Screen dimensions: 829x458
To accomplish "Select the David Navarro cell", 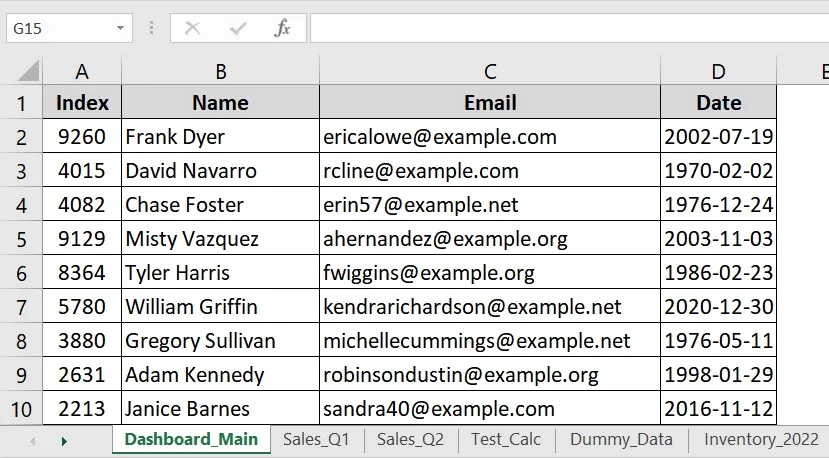I will click(220, 170).
